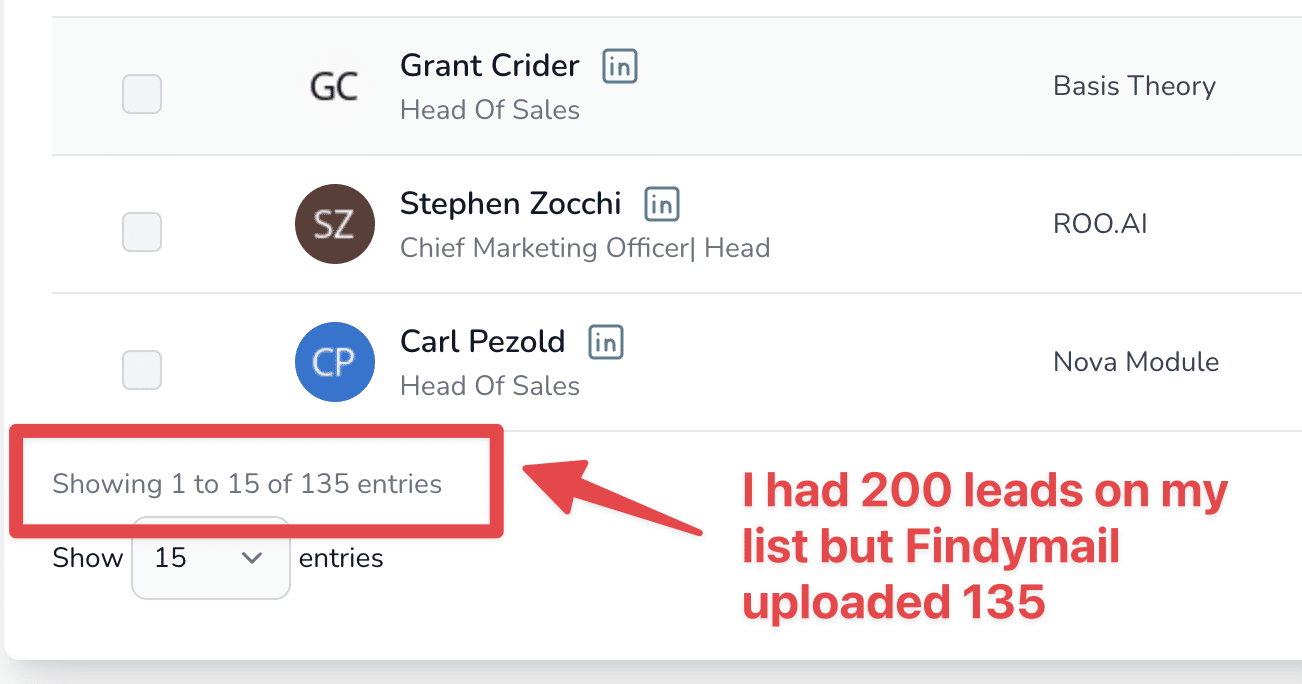This screenshot has width=1302, height=684.
Task: Select the value 15 in the combo box
Action: tap(172, 558)
